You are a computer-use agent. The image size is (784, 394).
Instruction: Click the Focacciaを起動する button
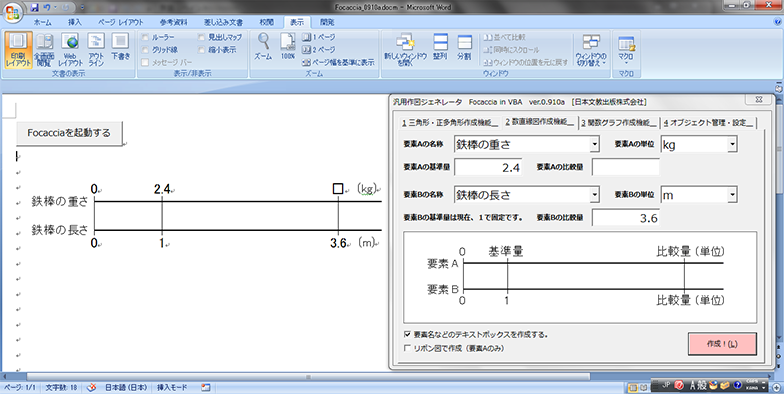click(x=69, y=133)
